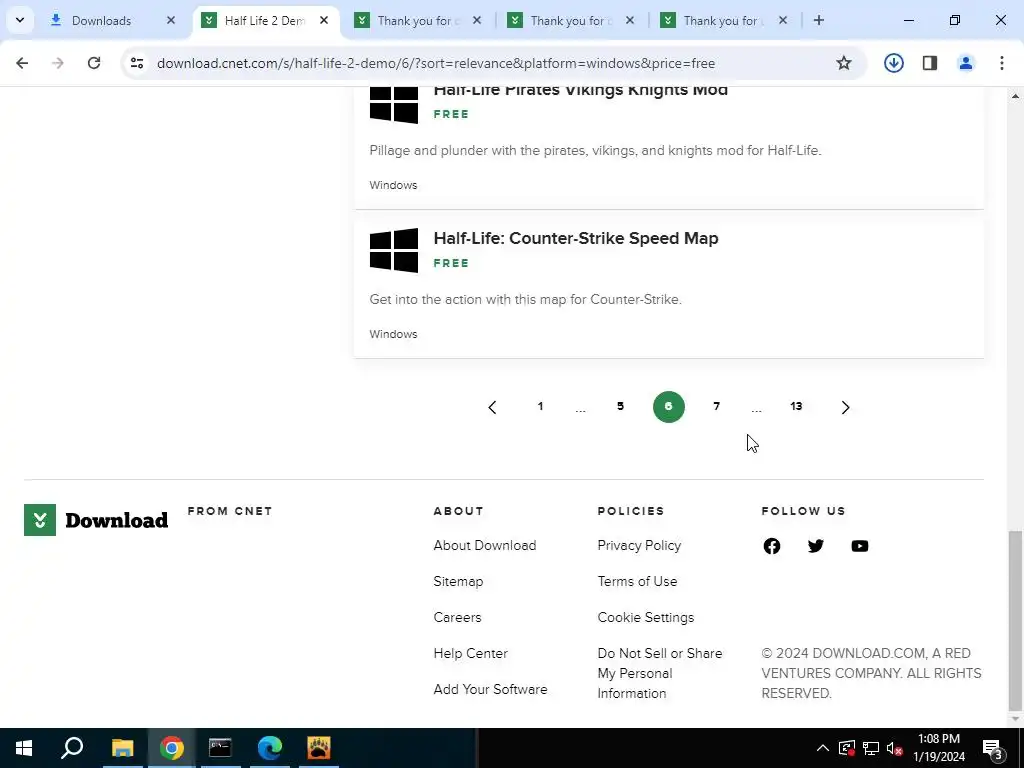Close the first Thank you tab

pyautogui.click(x=477, y=20)
